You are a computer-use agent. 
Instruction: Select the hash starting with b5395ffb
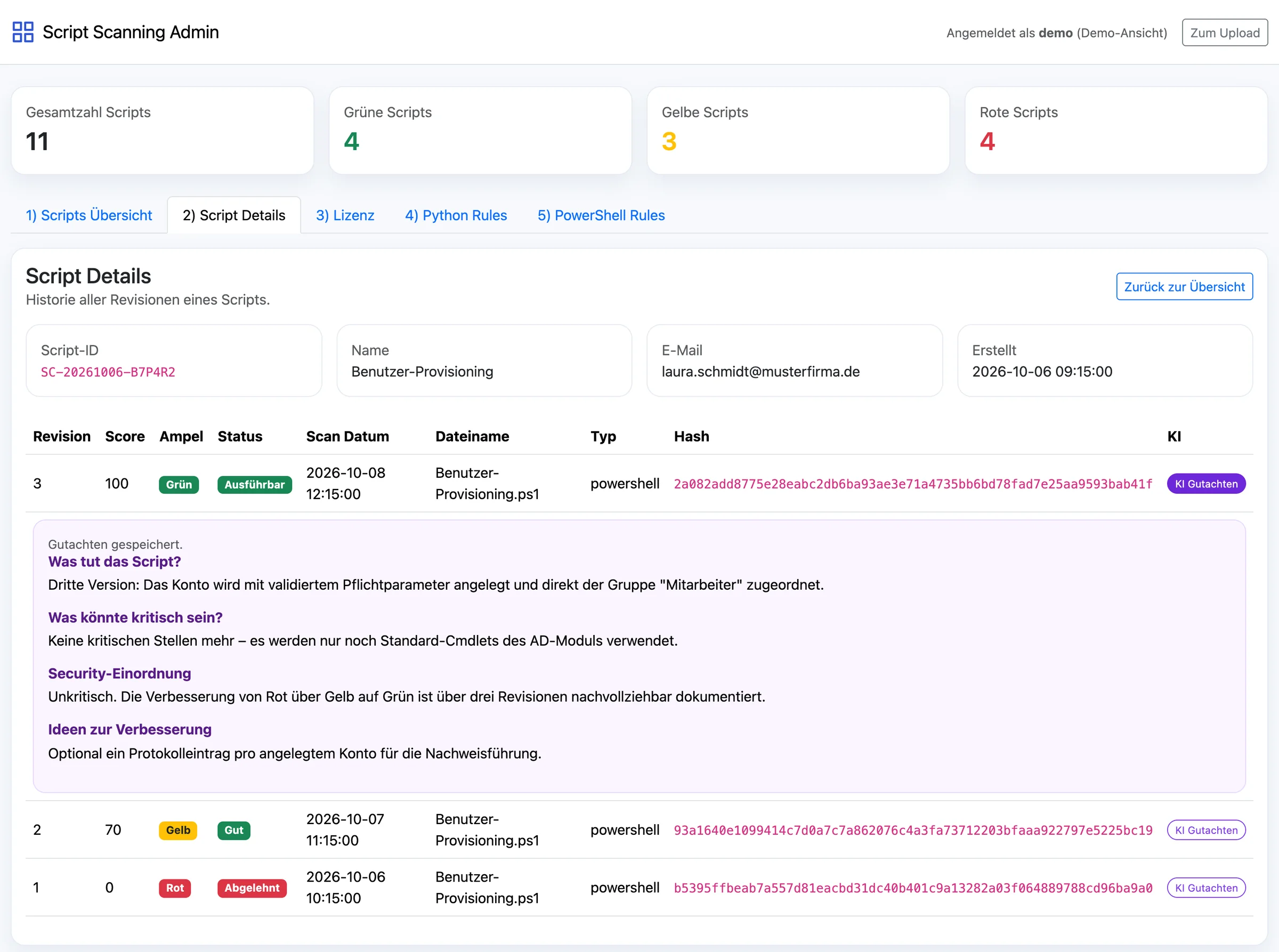pos(913,888)
